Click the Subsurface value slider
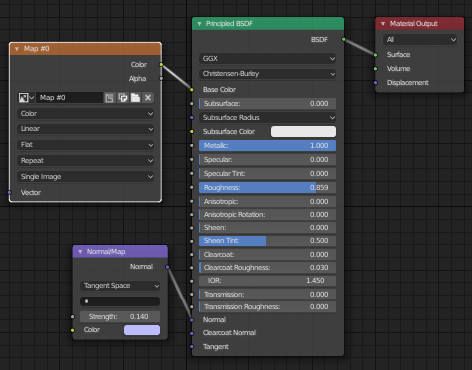 pos(267,104)
